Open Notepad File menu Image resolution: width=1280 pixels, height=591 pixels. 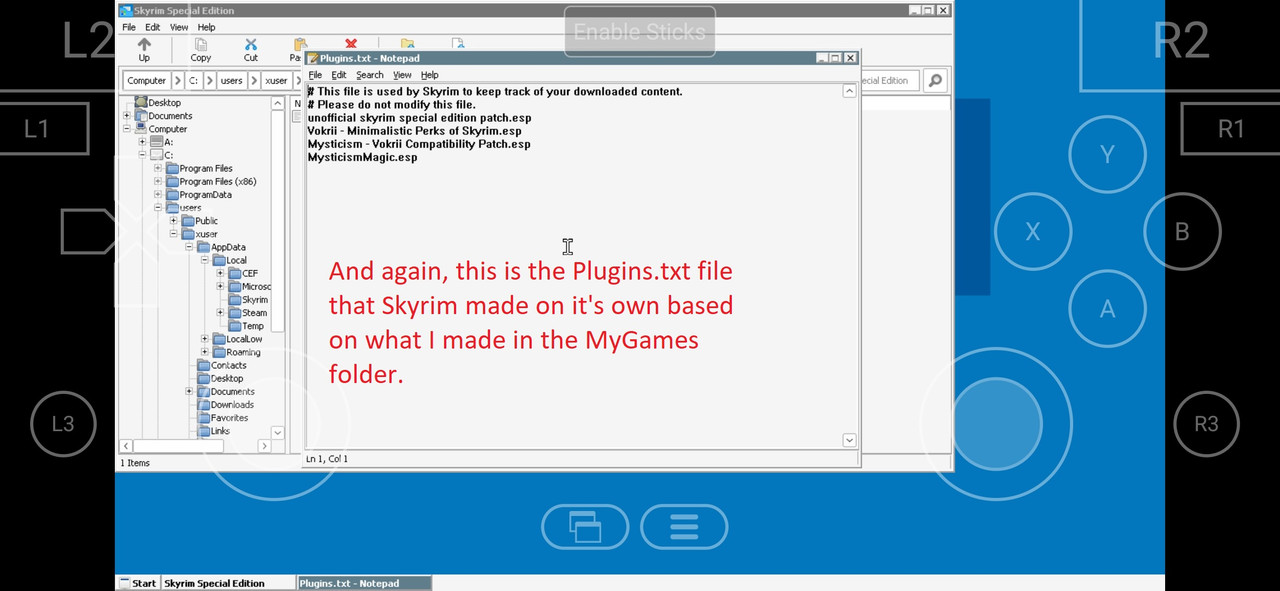click(x=315, y=75)
